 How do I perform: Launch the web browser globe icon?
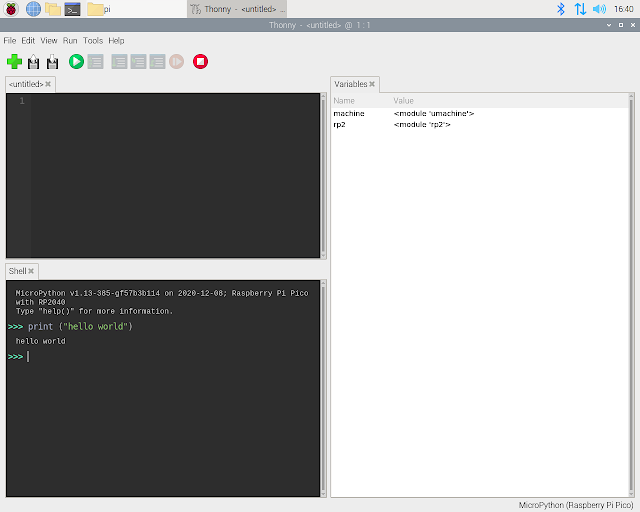[x=33, y=9]
